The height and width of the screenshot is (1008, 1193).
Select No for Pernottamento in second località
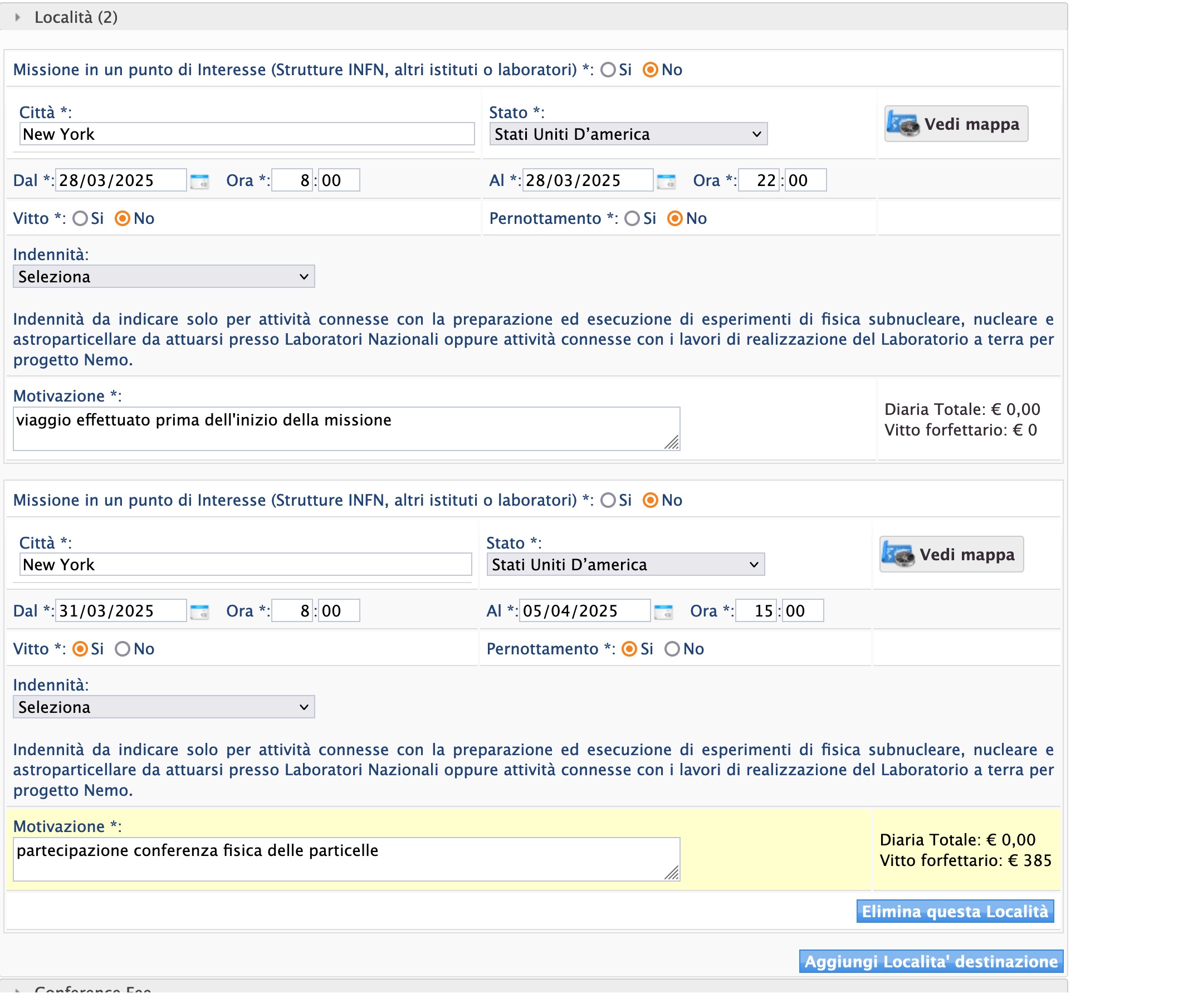point(672,649)
